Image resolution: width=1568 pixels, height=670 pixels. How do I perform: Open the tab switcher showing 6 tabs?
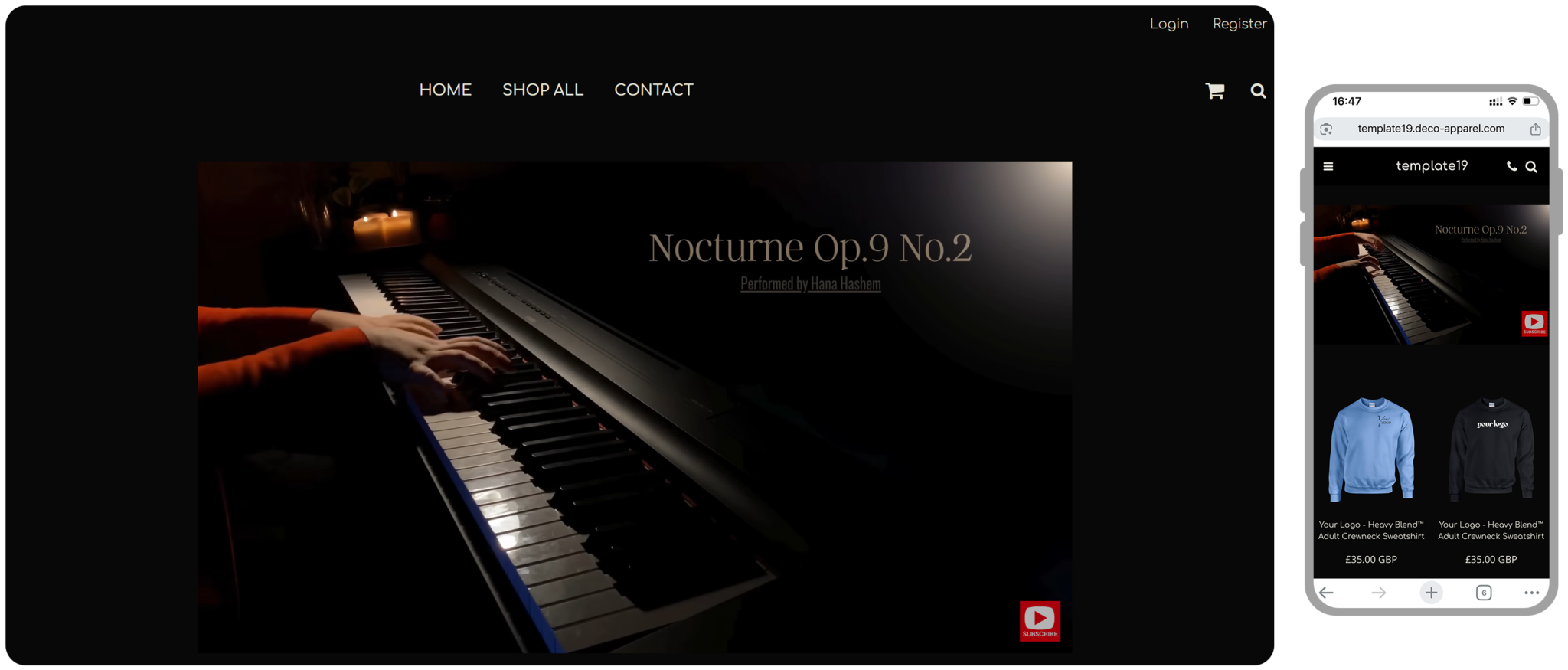pos(1484,593)
